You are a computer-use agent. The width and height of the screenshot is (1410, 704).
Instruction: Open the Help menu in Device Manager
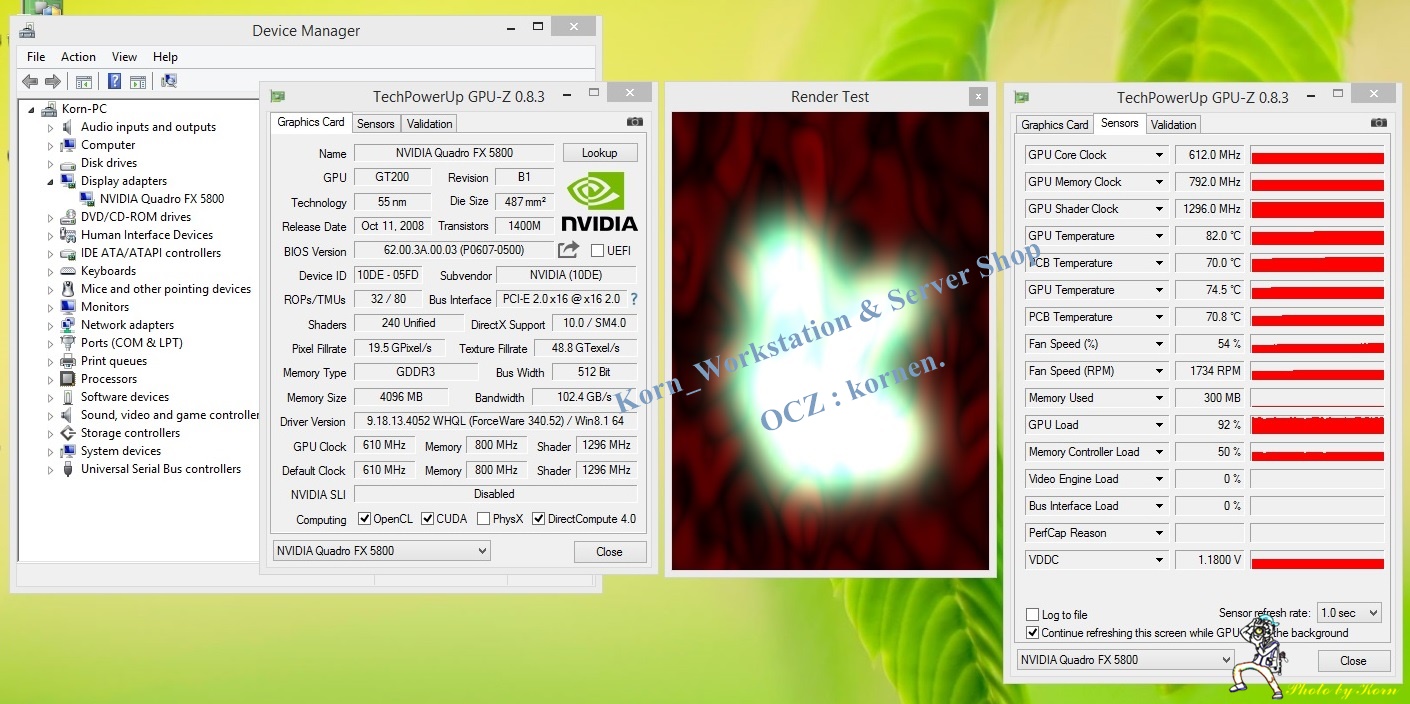click(x=165, y=57)
